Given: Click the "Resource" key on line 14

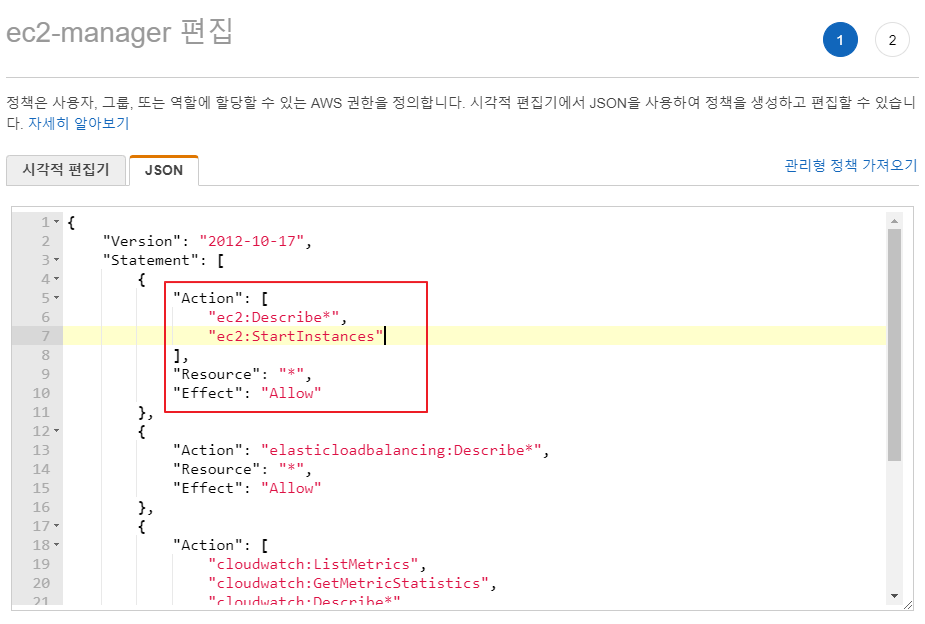Looking at the screenshot, I should click(x=217, y=469).
